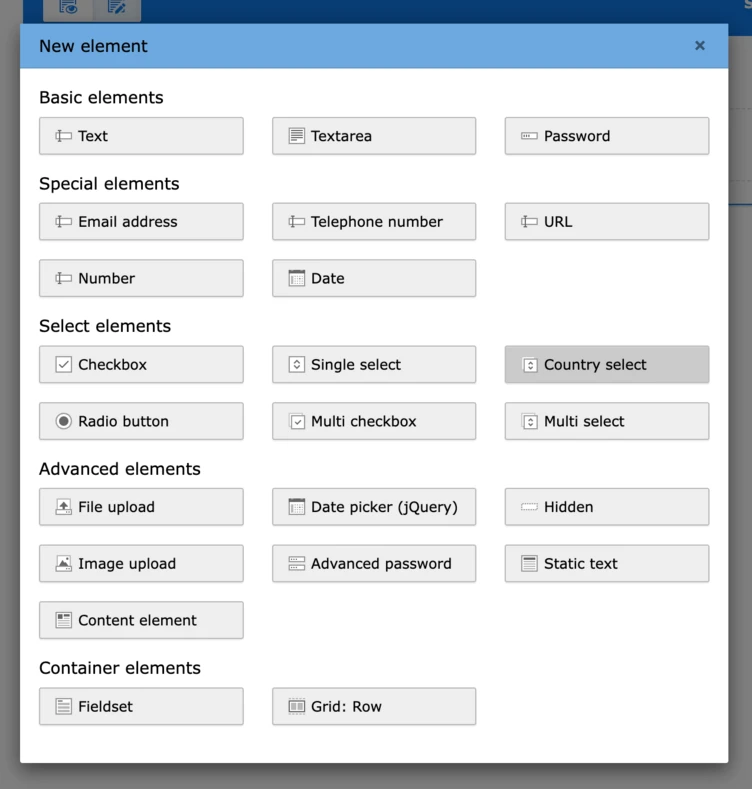This screenshot has height=789, width=752.
Task: Add a Radio button element
Action: (141, 421)
